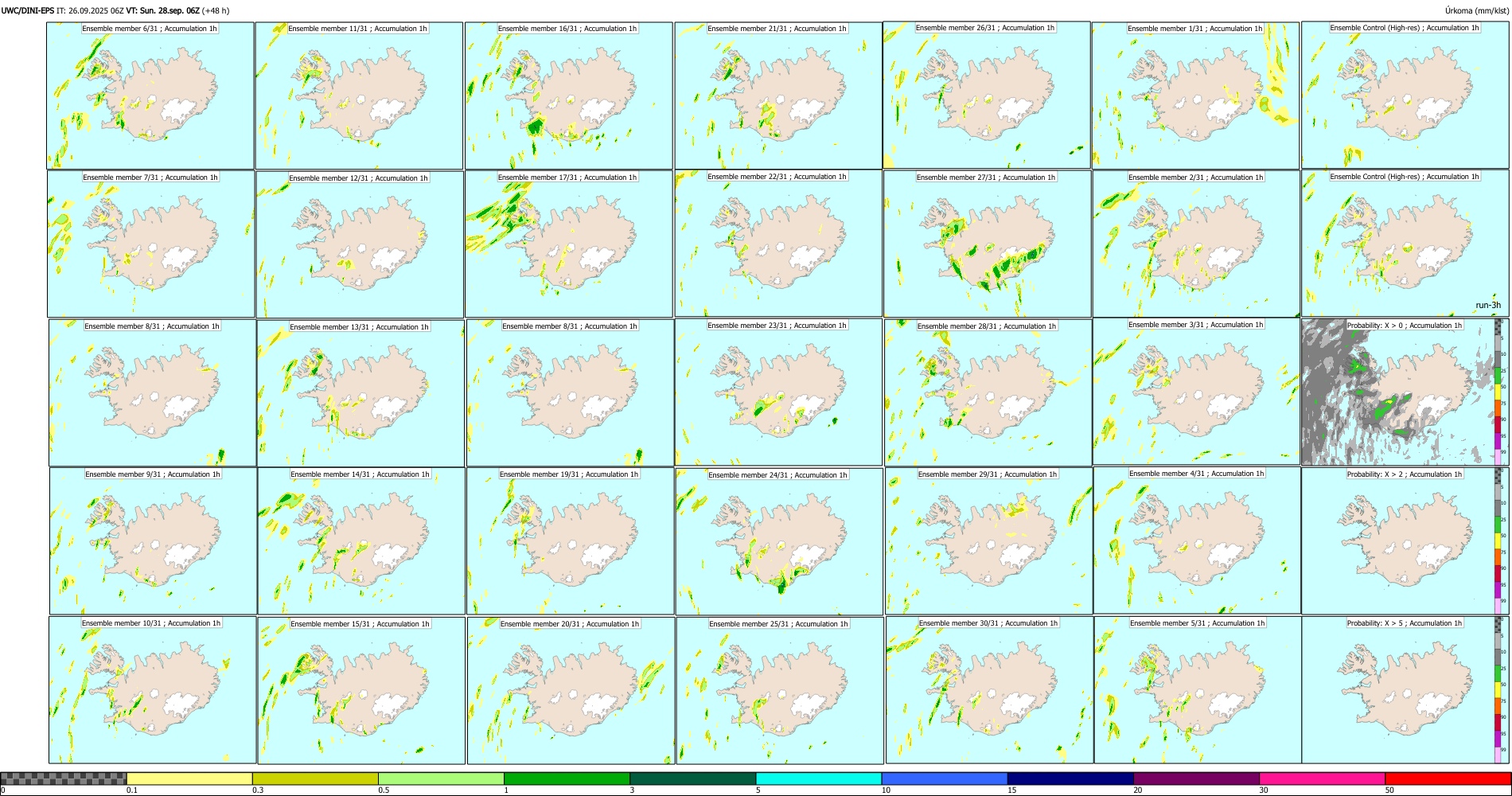
Task: Open the Ensemble member 11/31 map panel
Action: pos(359,96)
